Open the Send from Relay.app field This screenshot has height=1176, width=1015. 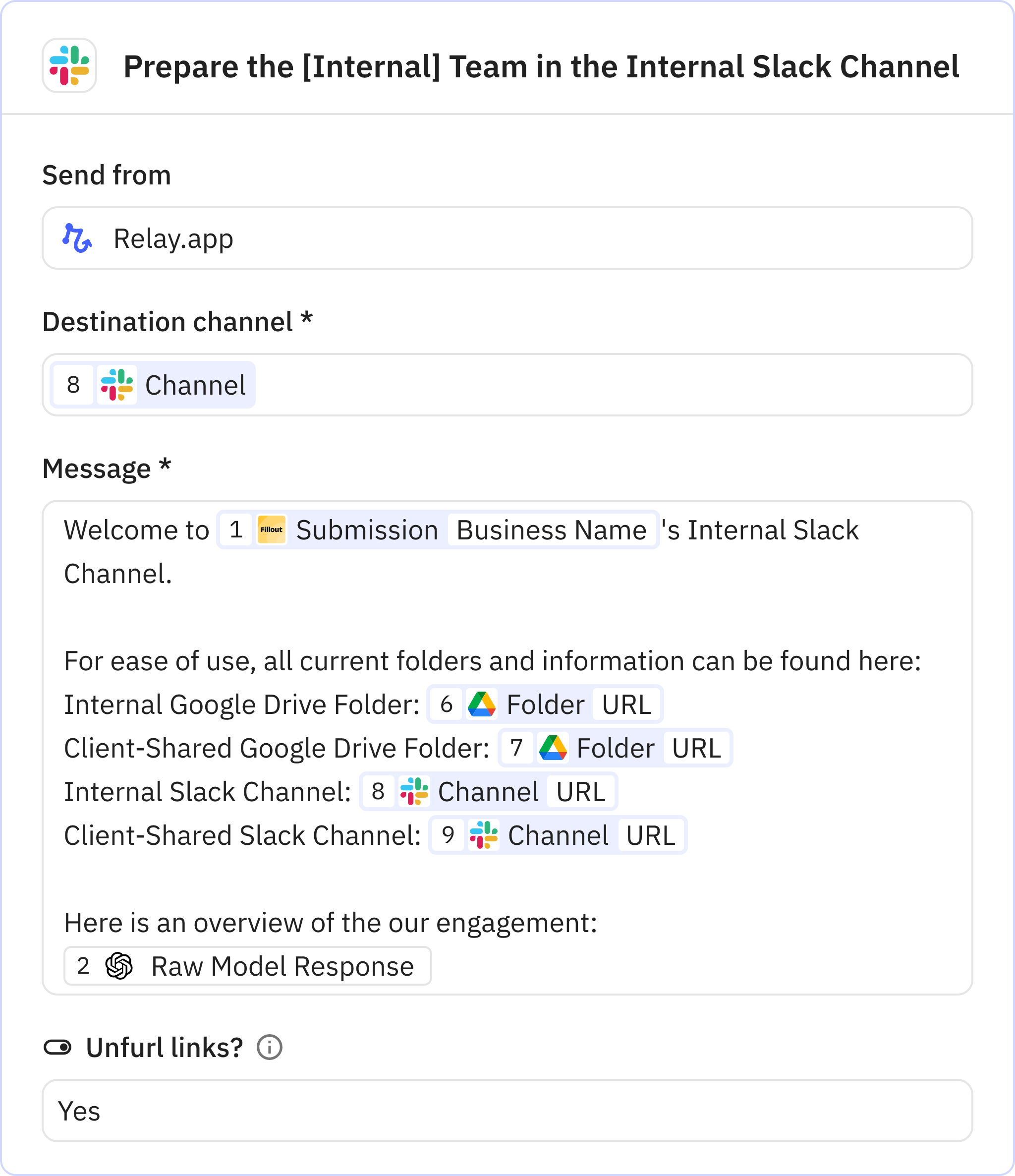[507, 238]
